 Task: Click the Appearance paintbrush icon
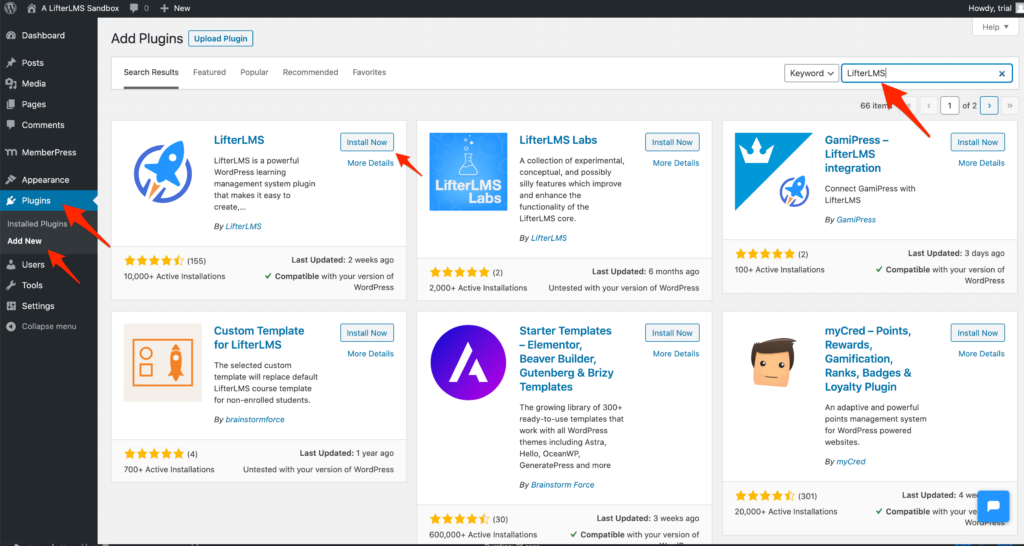tap(10, 180)
